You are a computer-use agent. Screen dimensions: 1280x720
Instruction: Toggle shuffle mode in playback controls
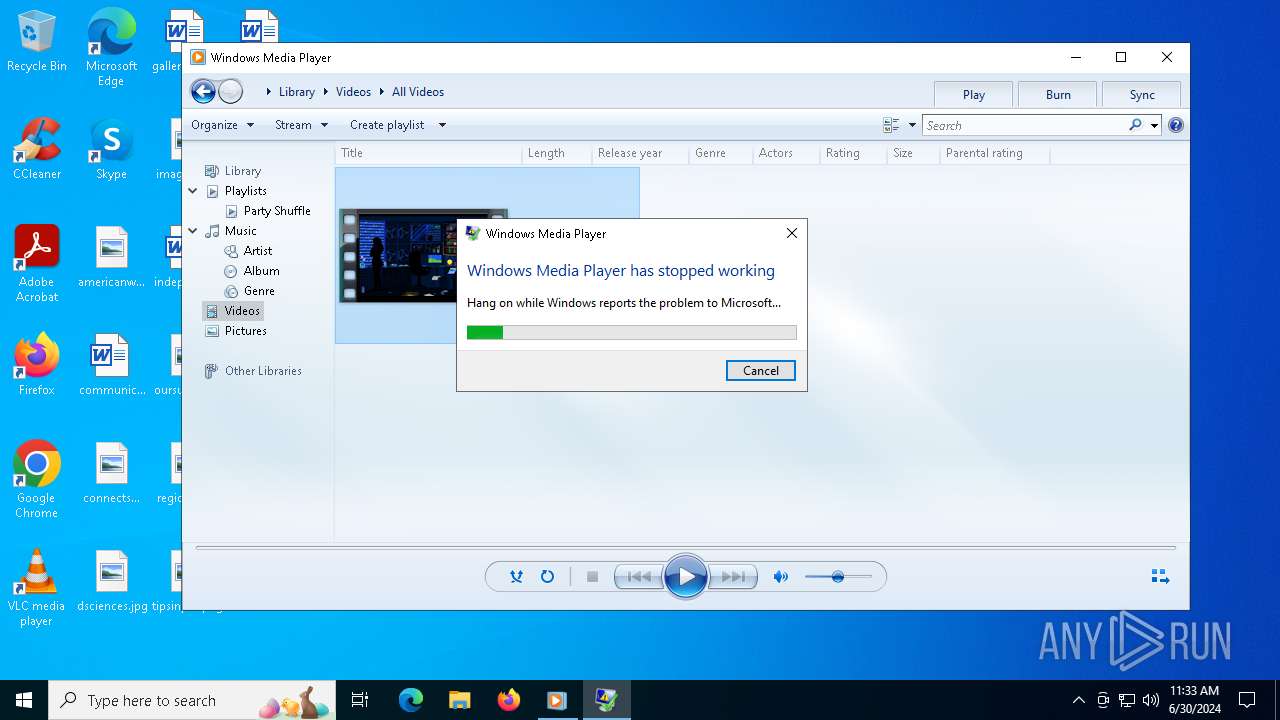[x=516, y=577]
